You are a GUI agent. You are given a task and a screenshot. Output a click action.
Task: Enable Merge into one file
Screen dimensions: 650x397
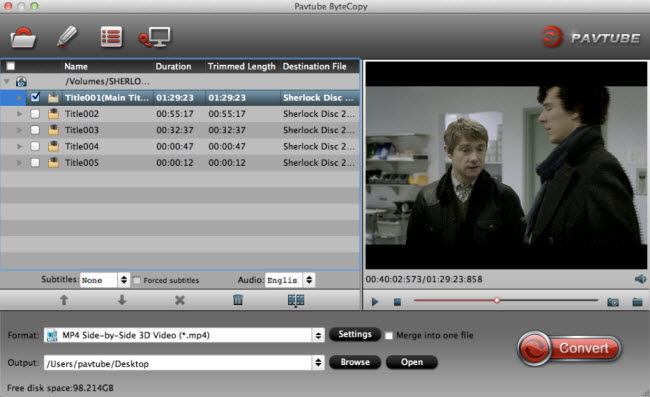tap(389, 336)
